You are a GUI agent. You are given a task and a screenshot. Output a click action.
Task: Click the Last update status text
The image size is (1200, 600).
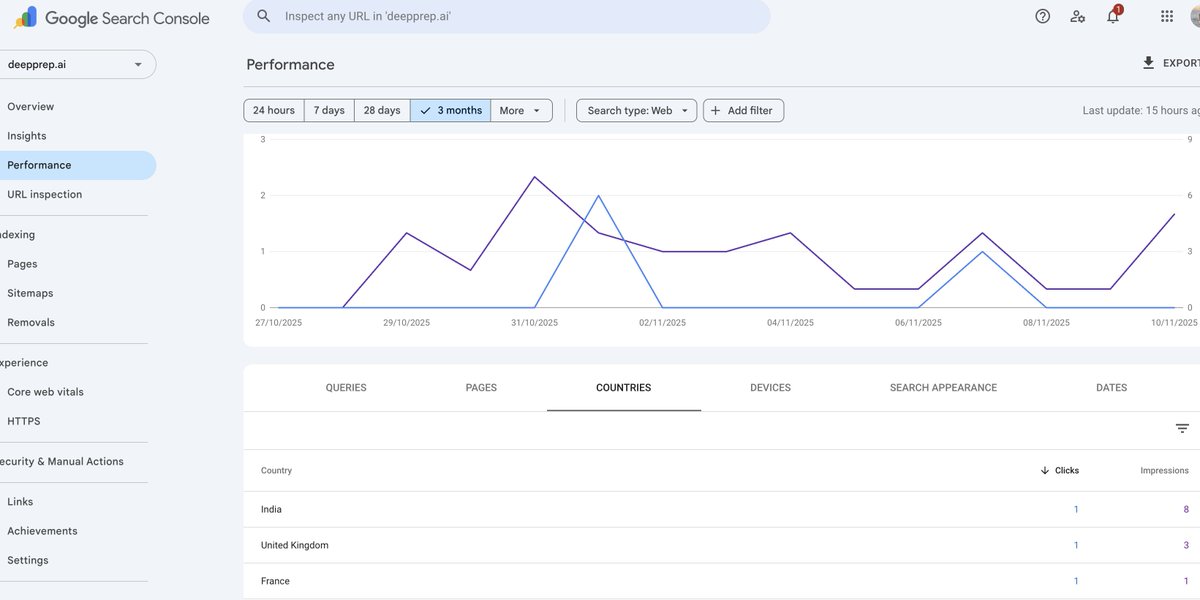click(x=1141, y=111)
